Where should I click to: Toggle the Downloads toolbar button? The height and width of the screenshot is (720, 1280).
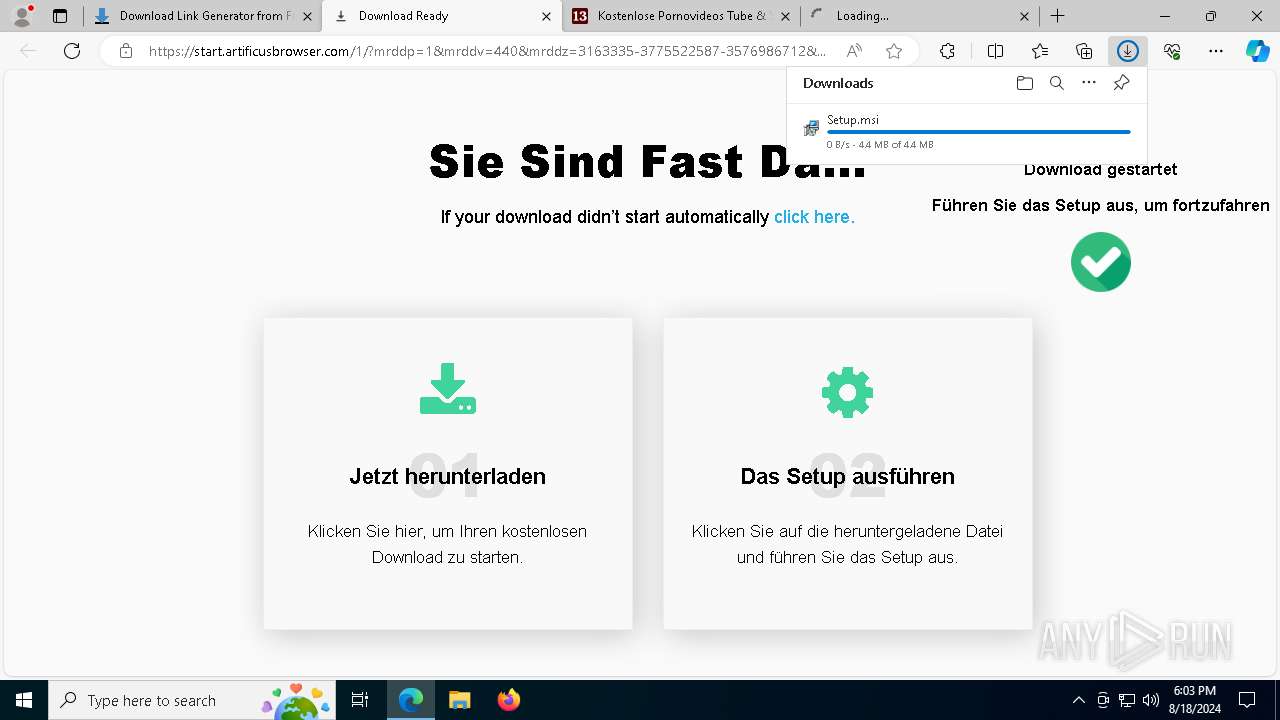click(1128, 51)
